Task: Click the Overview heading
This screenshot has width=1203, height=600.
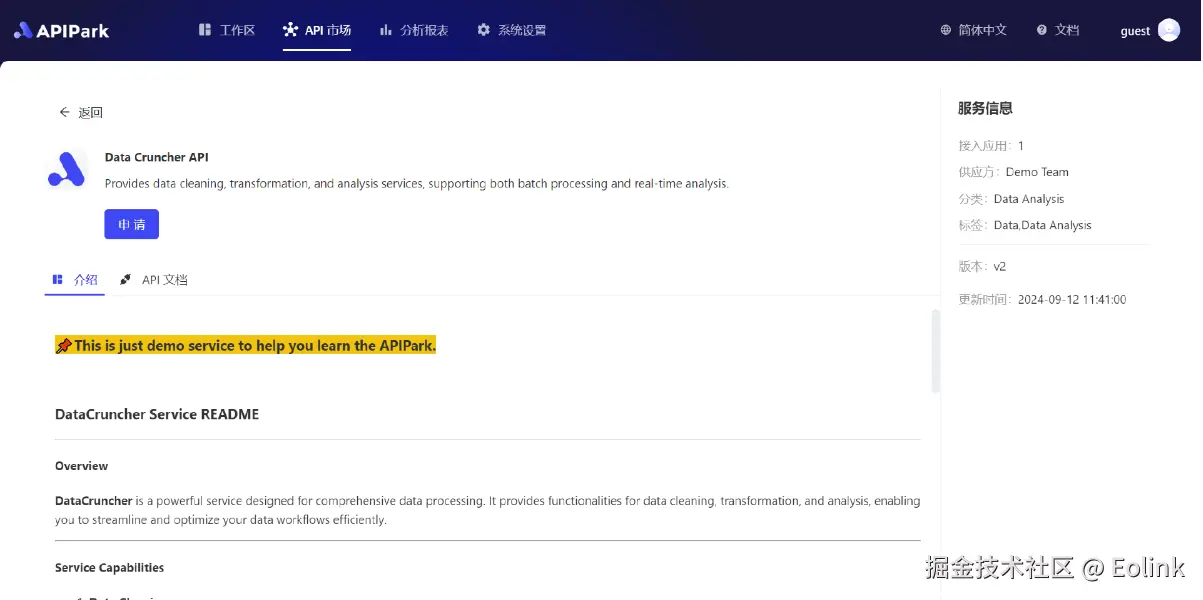Action: pos(82,466)
